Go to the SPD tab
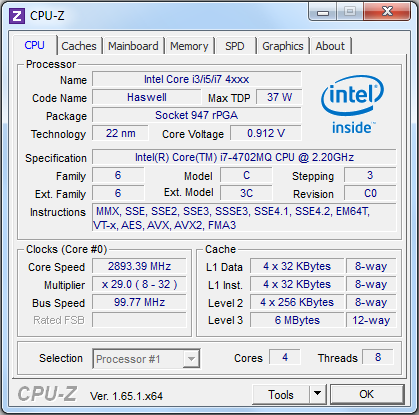The height and width of the screenshot is (415, 419). [x=235, y=46]
